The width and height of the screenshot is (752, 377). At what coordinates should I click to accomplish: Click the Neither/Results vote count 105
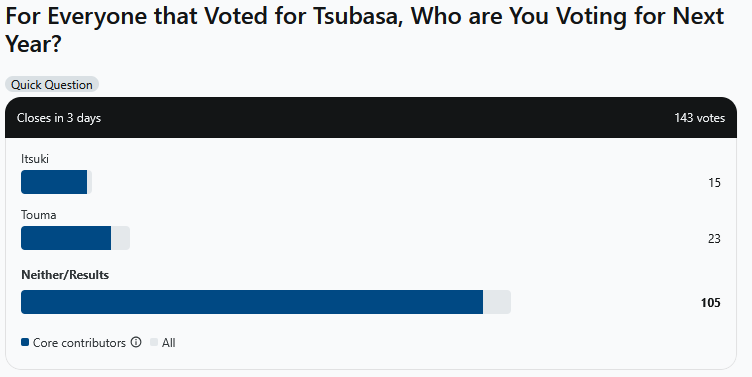(x=710, y=303)
